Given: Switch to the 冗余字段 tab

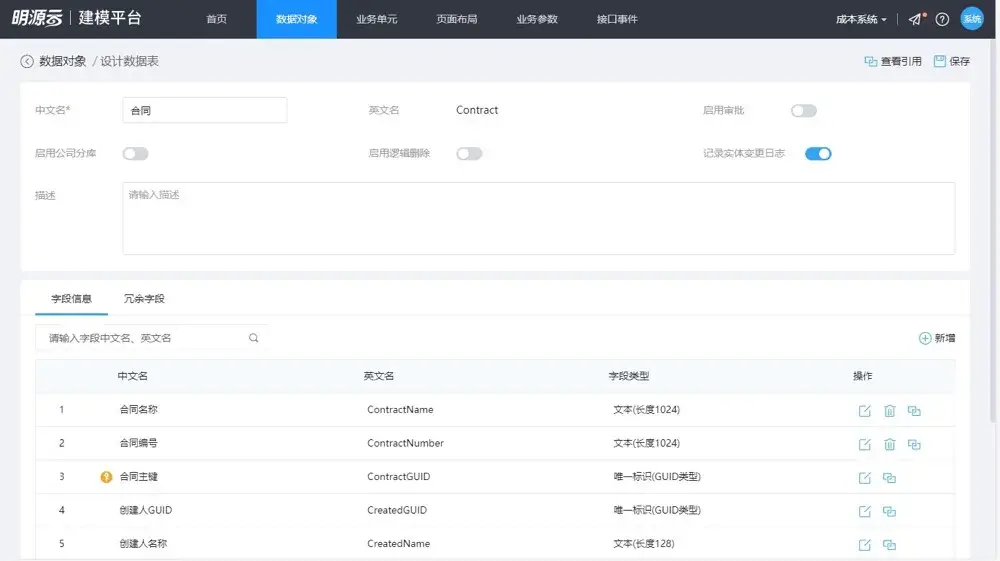Looking at the screenshot, I should tap(144, 298).
